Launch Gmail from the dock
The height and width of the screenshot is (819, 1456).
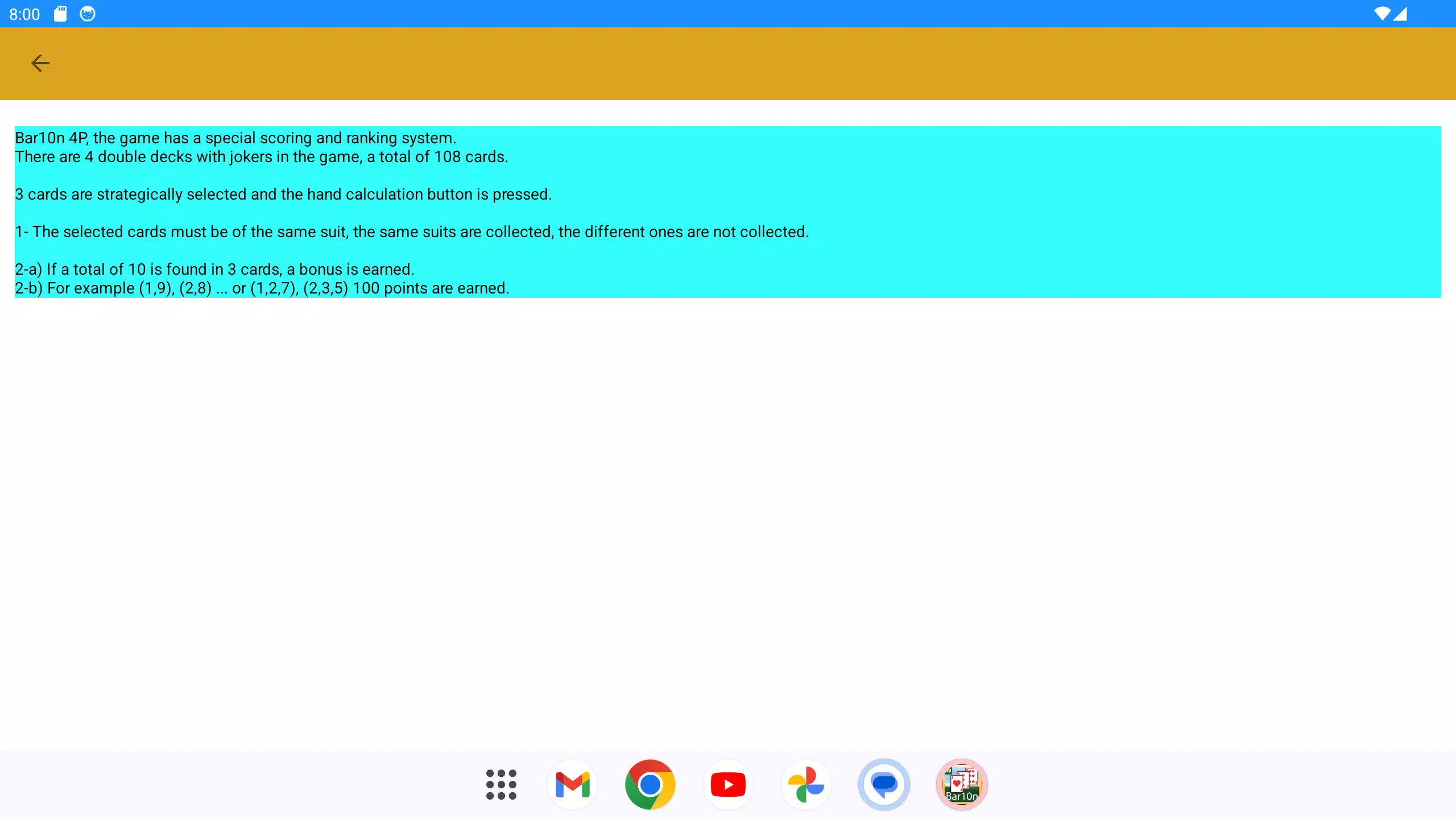pos(572,784)
